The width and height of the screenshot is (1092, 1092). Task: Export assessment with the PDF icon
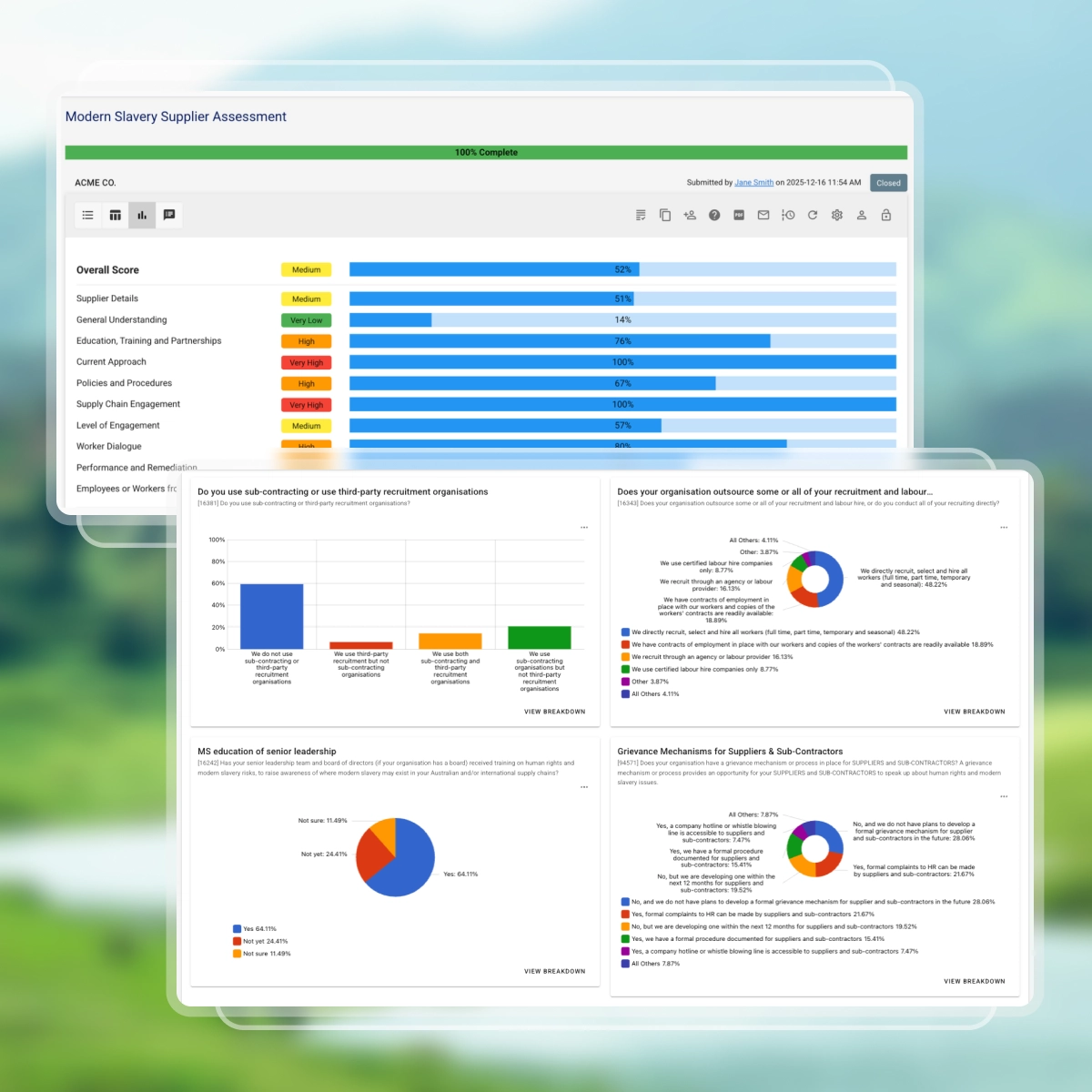coord(739,216)
